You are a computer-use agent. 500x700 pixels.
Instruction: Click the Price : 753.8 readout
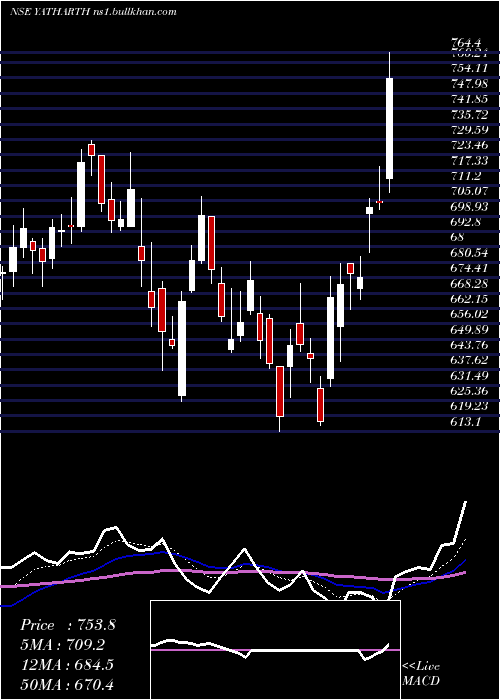(x=68, y=625)
